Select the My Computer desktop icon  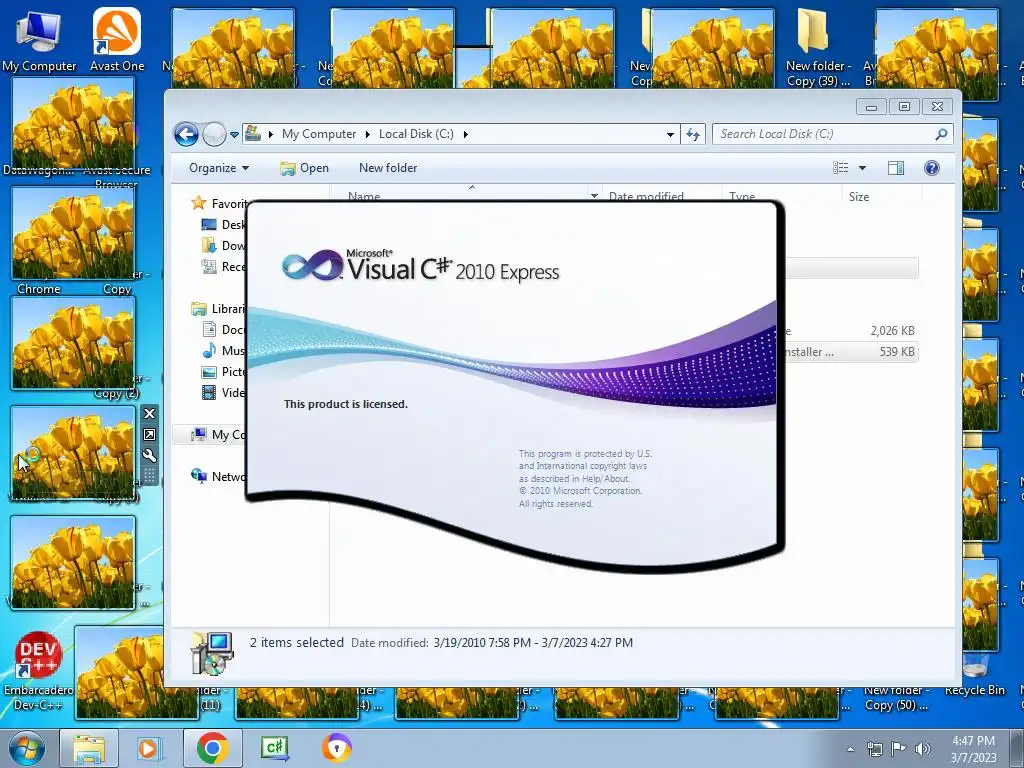[x=39, y=40]
